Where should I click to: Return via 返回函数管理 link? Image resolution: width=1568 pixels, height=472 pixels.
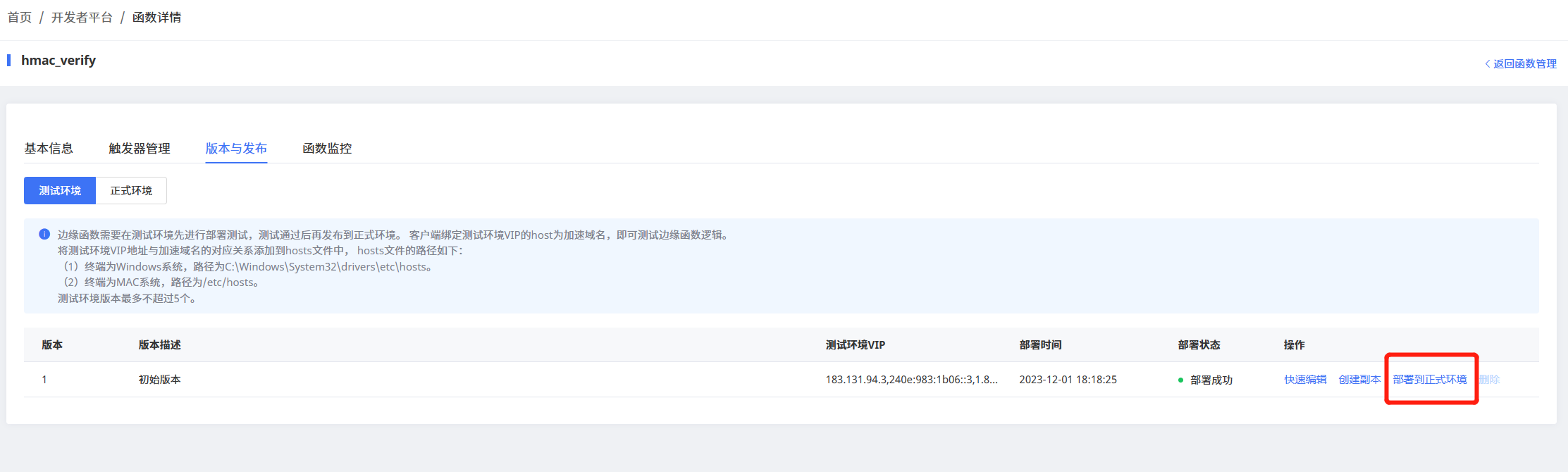[1521, 63]
